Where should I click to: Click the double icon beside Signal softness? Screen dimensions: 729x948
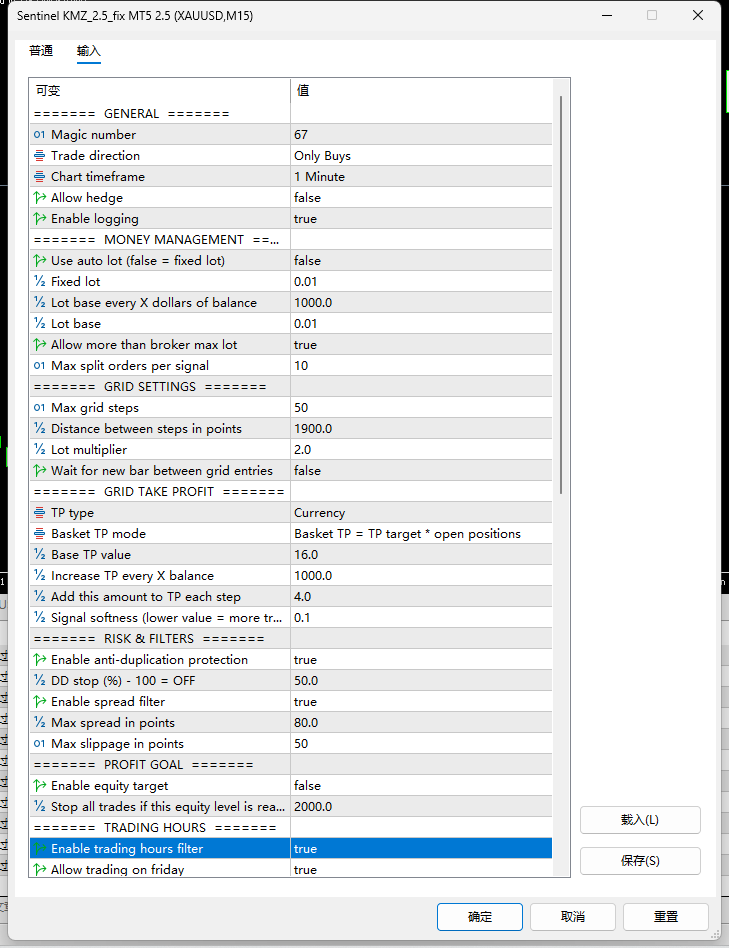click(39, 618)
